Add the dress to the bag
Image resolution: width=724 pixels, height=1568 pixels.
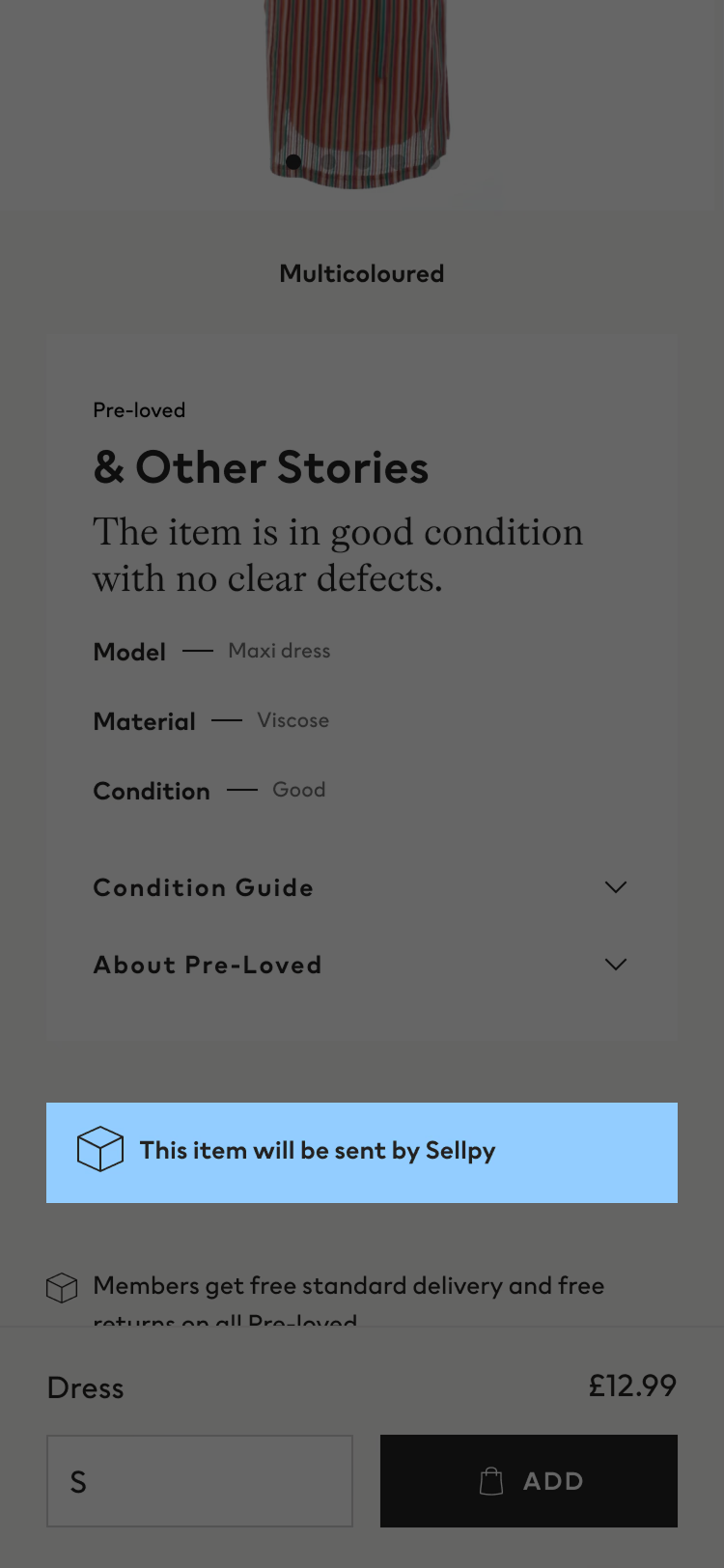[x=529, y=1481]
